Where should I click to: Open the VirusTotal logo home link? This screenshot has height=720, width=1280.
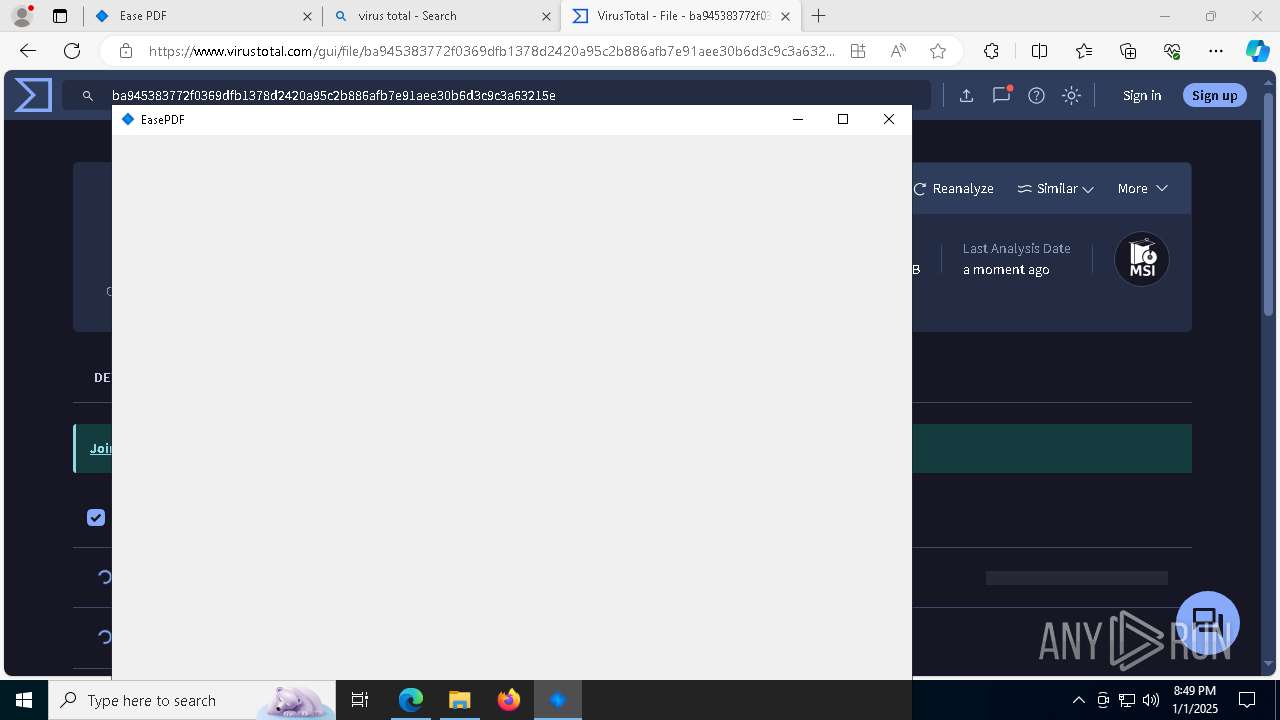[33, 95]
